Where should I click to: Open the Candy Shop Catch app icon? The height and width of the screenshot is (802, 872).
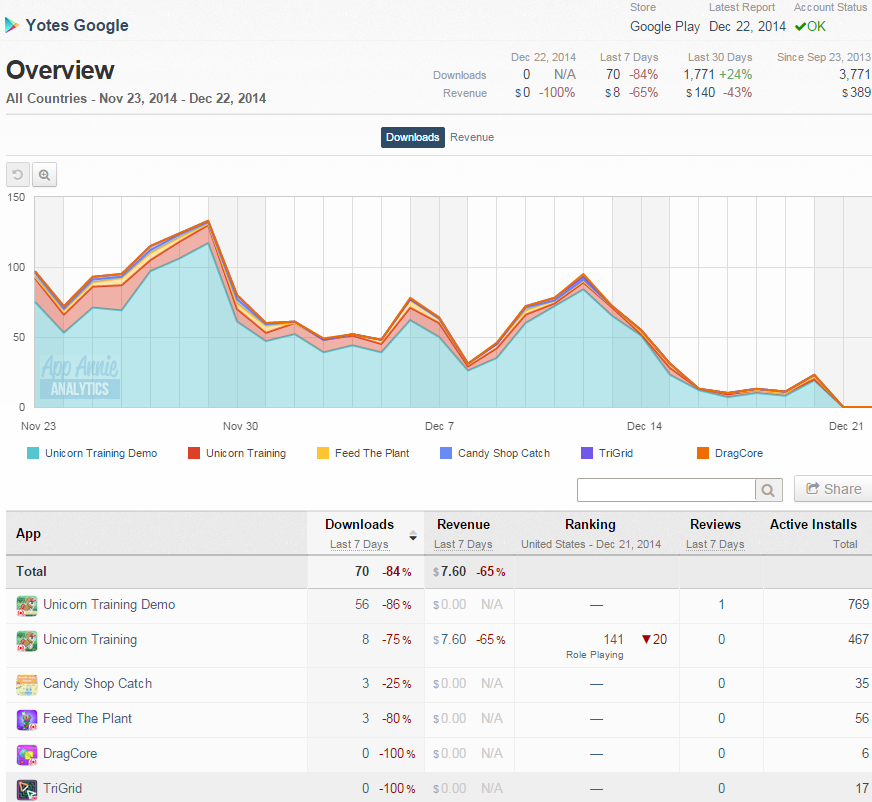tap(27, 685)
